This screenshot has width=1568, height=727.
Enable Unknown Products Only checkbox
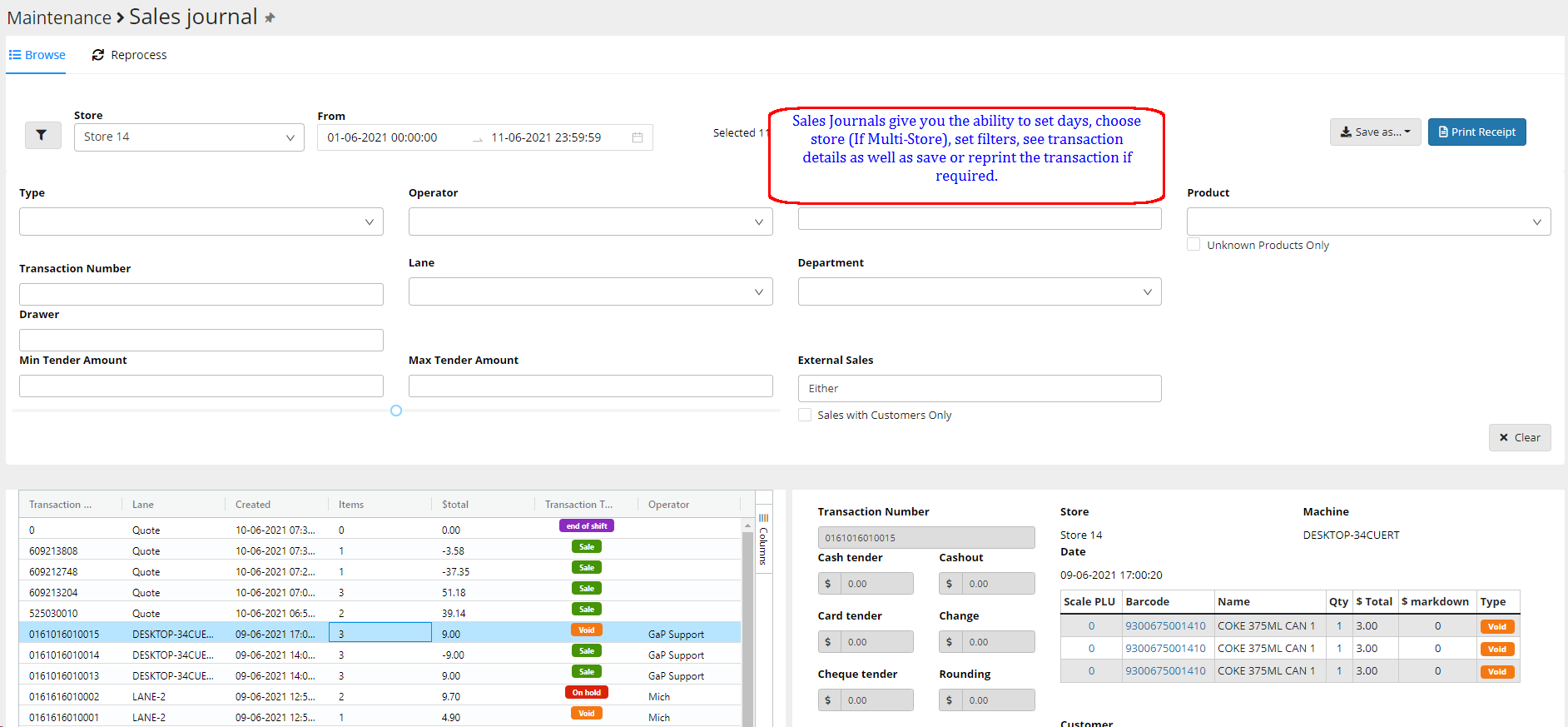[1193, 245]
